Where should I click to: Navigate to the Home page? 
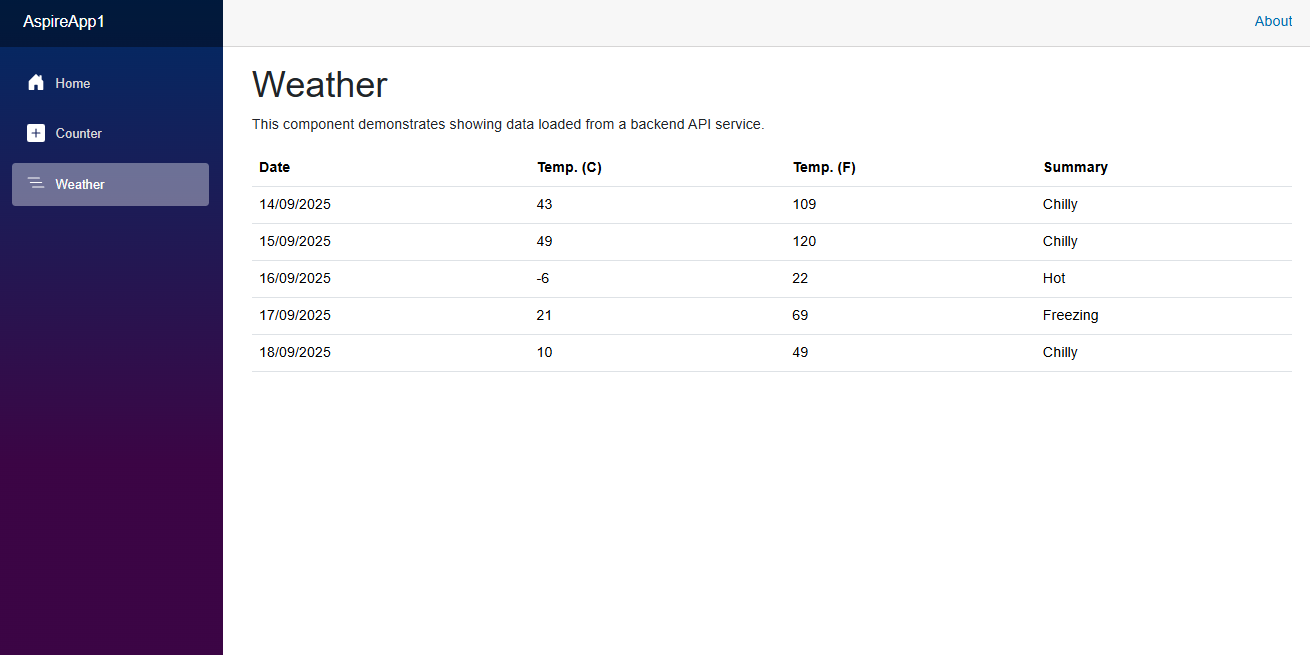[x=73, y=83]
